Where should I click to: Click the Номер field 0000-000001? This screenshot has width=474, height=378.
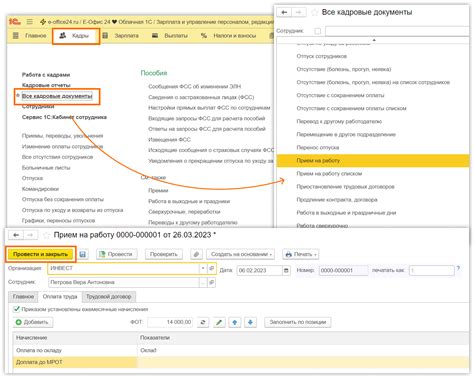pyautogui.click(x=343, y=270)
